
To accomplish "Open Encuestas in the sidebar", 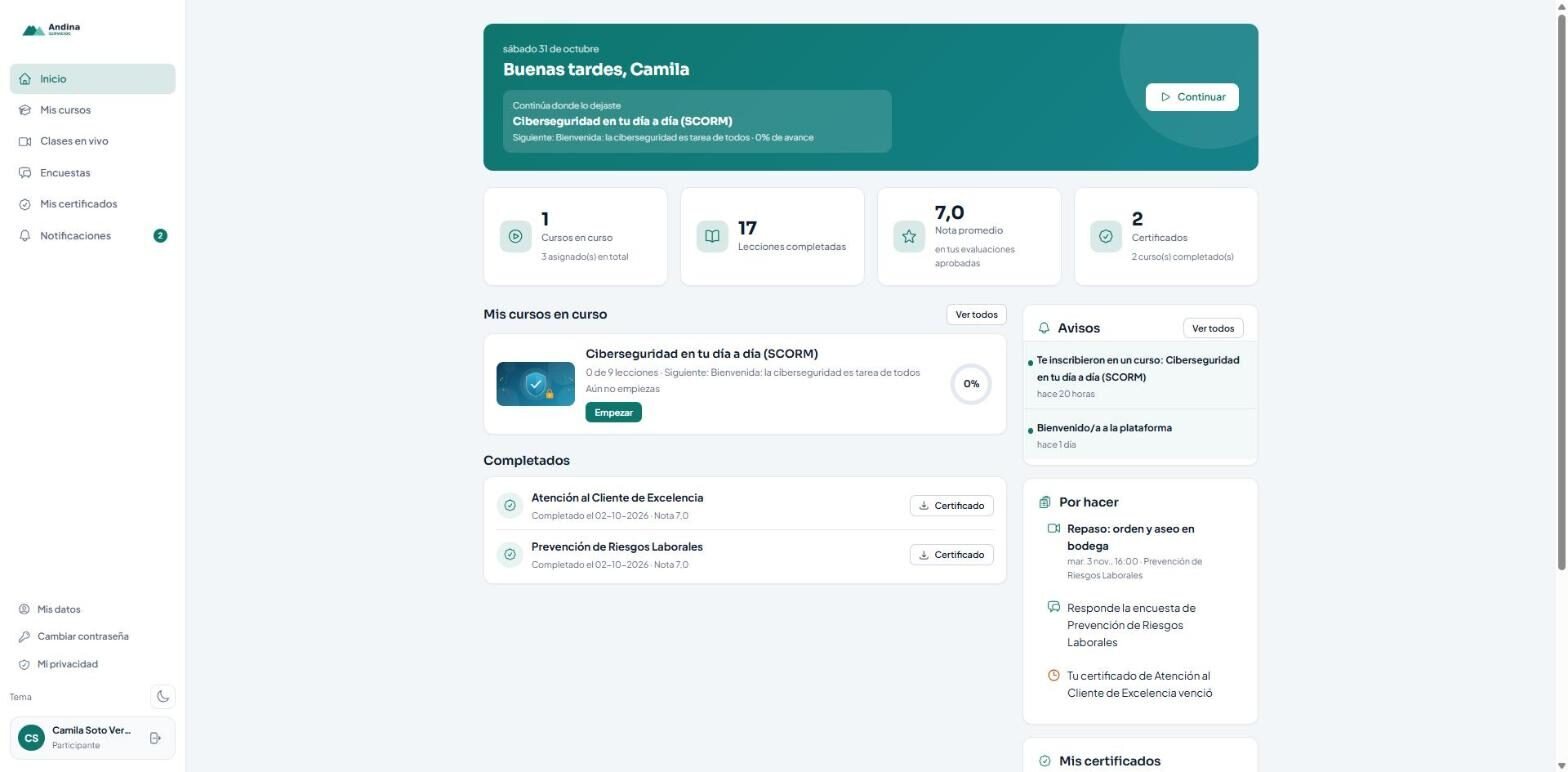I will (x=93, y=173).
